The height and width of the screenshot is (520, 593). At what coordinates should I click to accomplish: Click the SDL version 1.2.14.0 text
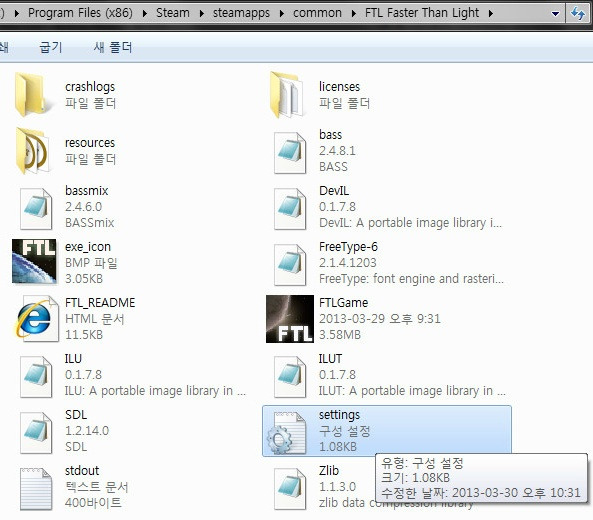pyautogui.click(x=87, y=431)
